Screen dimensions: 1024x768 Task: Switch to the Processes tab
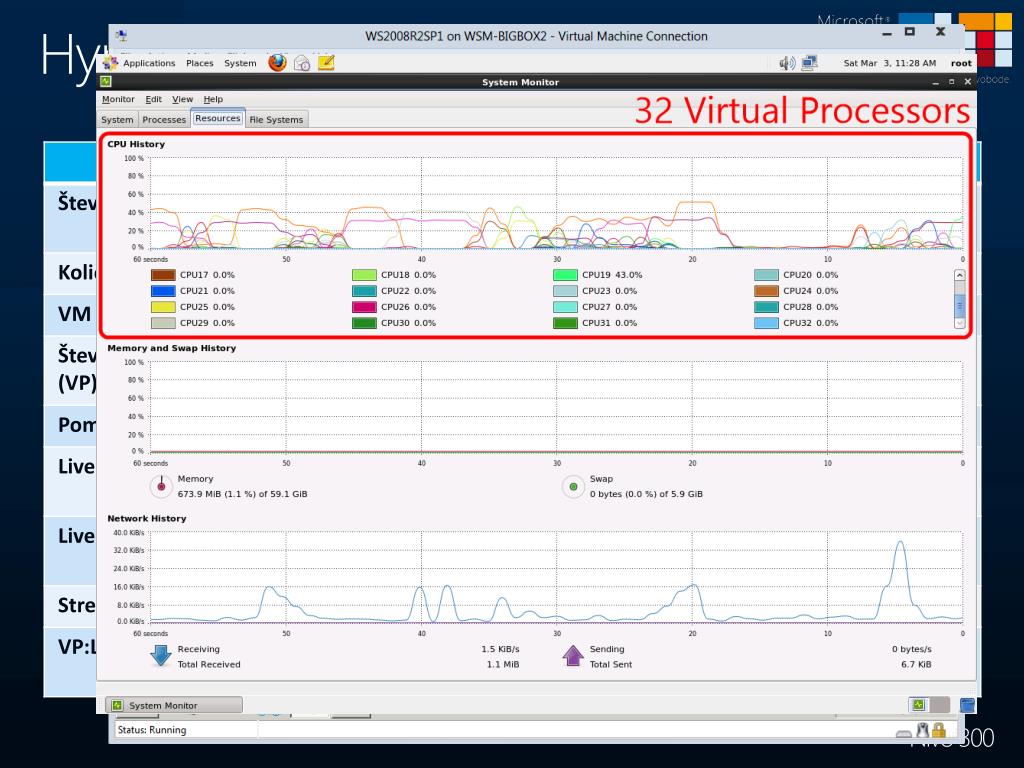click(164, 120)
